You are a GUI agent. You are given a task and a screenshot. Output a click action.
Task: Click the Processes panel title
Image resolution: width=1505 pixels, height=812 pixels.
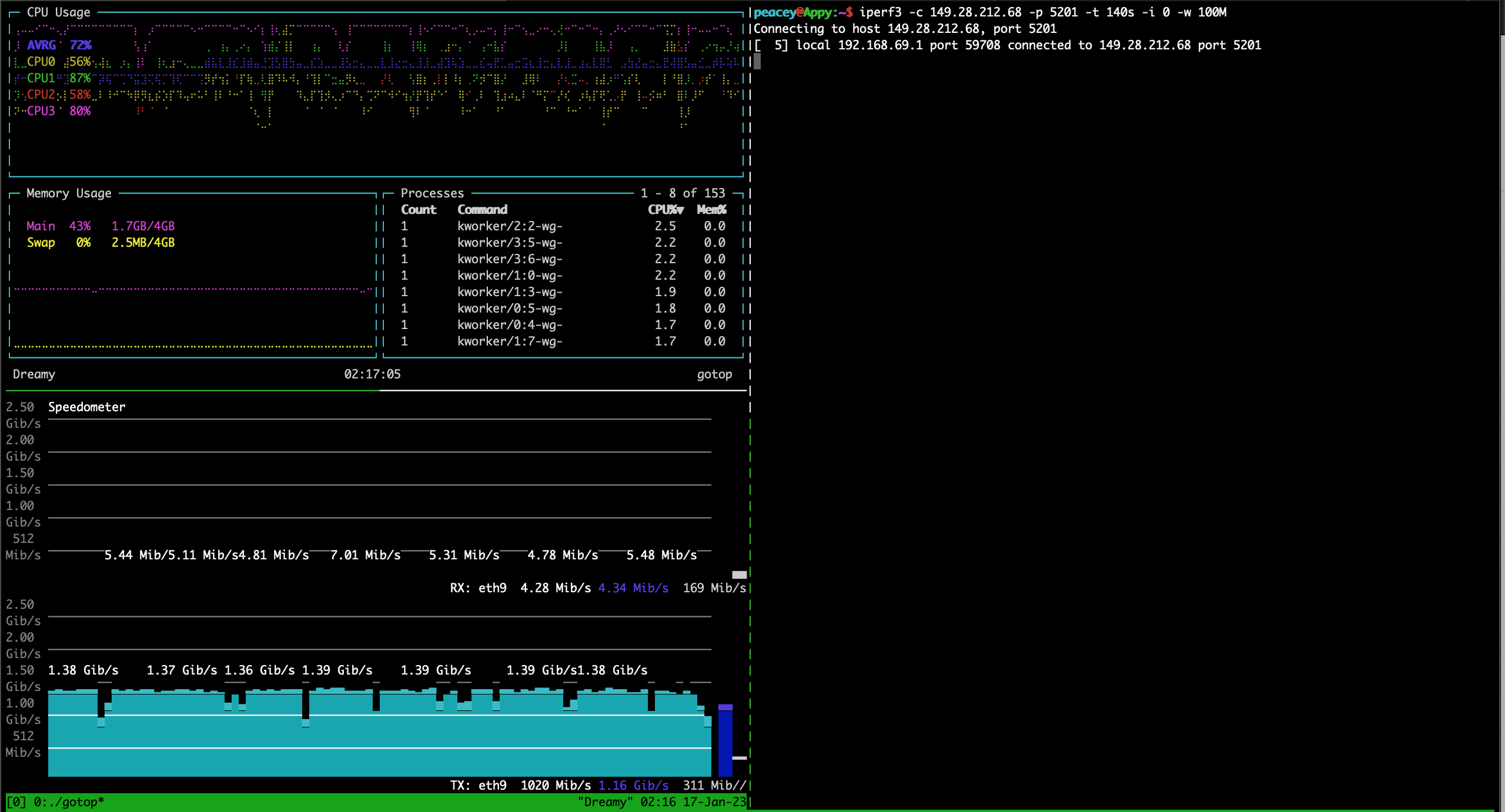tap(432, 193)
